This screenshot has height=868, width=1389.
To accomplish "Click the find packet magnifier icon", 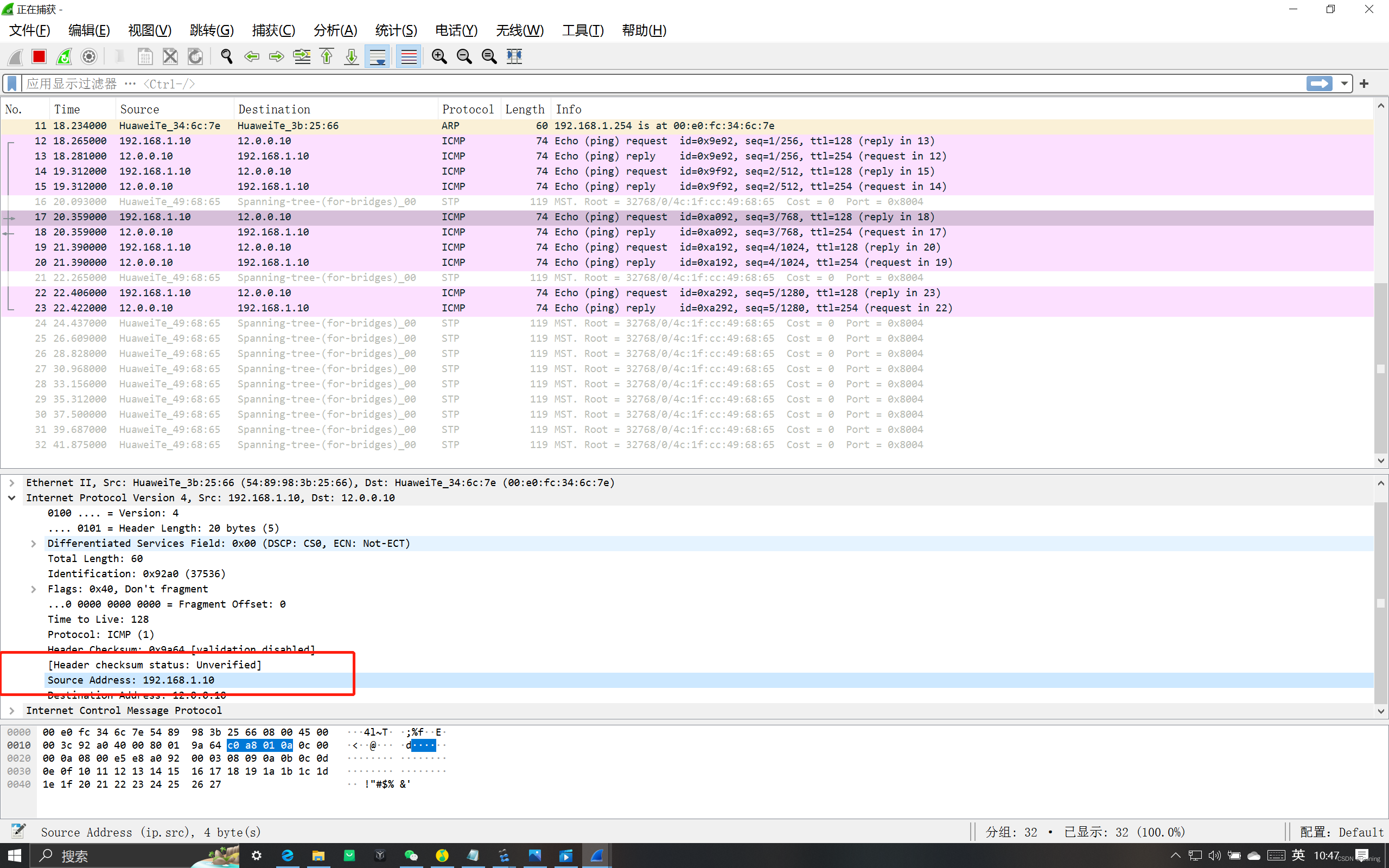I will [x=227, y=56].
